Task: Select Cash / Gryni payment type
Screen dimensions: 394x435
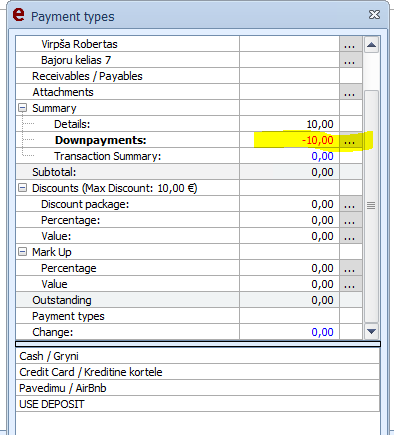Action: click(x=198, y=356)
